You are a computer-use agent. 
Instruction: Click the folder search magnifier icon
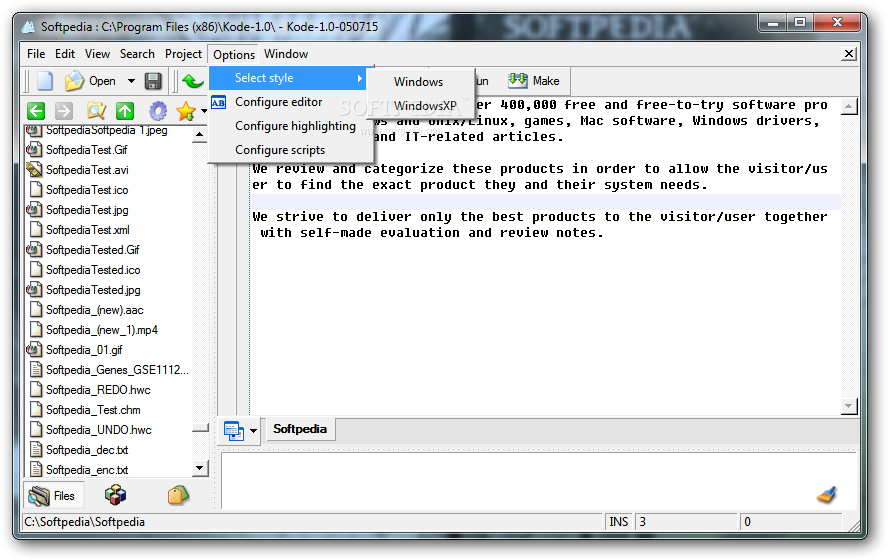[96, 110]
